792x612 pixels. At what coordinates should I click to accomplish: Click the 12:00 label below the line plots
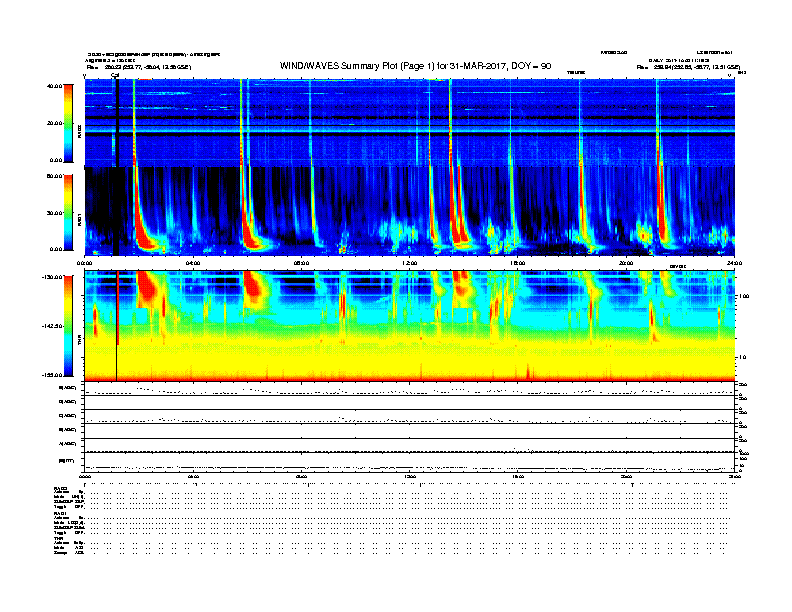click(410, 476)
